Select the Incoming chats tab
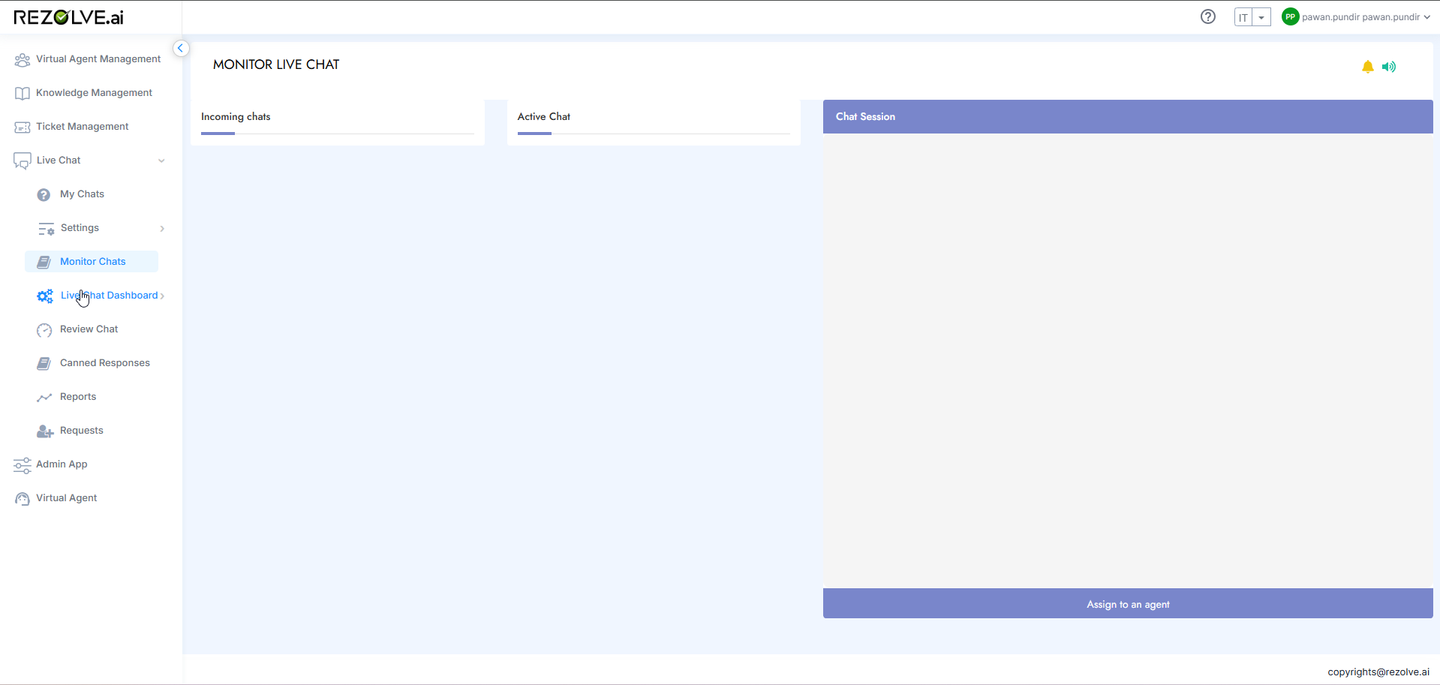The image size is (1440, 685). [236, 117]
